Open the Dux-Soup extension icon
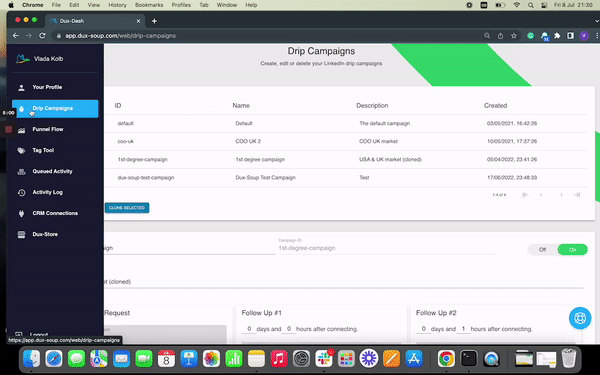Viewport: 600px width, 375px height. [544, 36]
